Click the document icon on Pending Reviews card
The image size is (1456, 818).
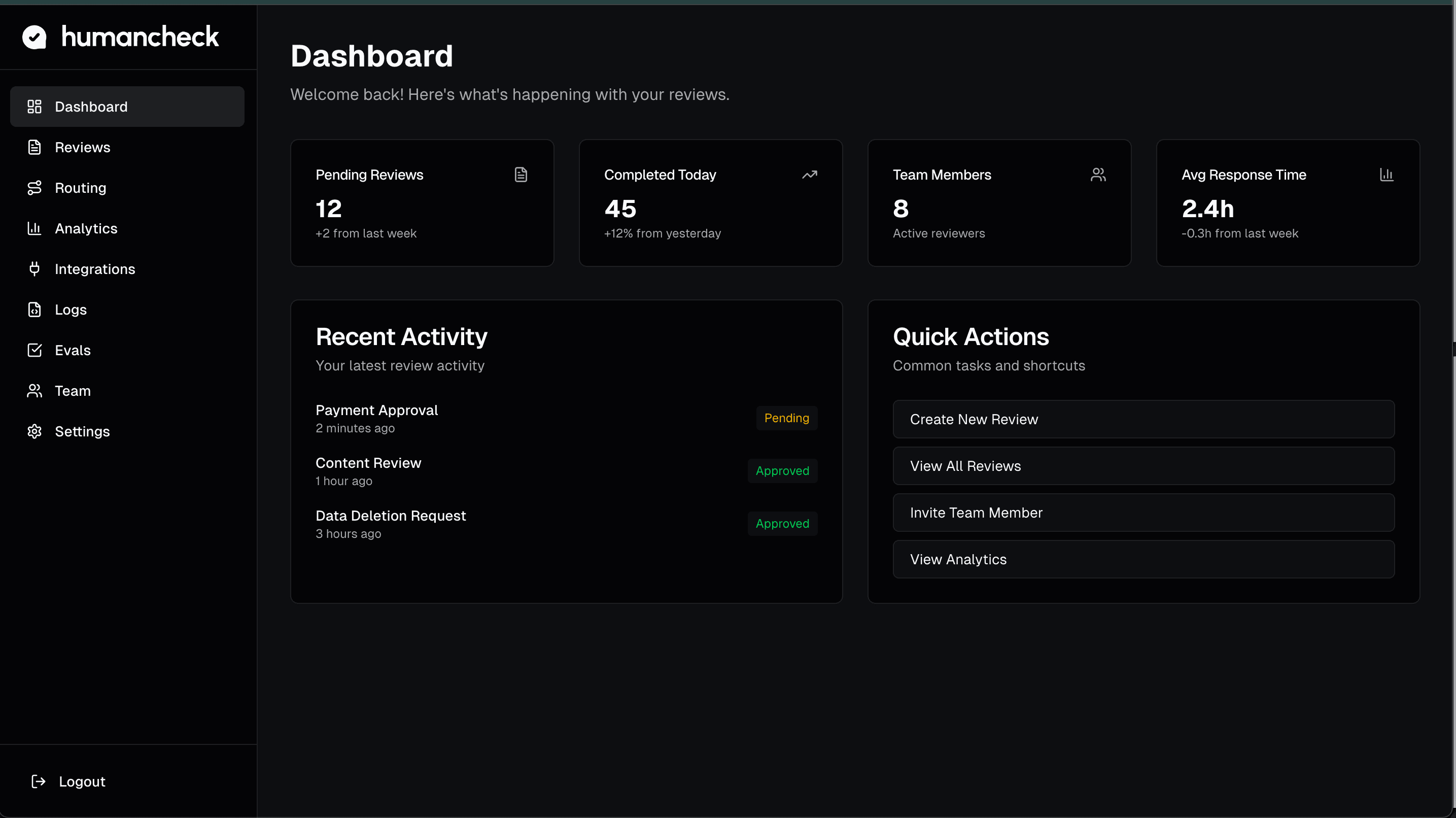coord(521,174)
